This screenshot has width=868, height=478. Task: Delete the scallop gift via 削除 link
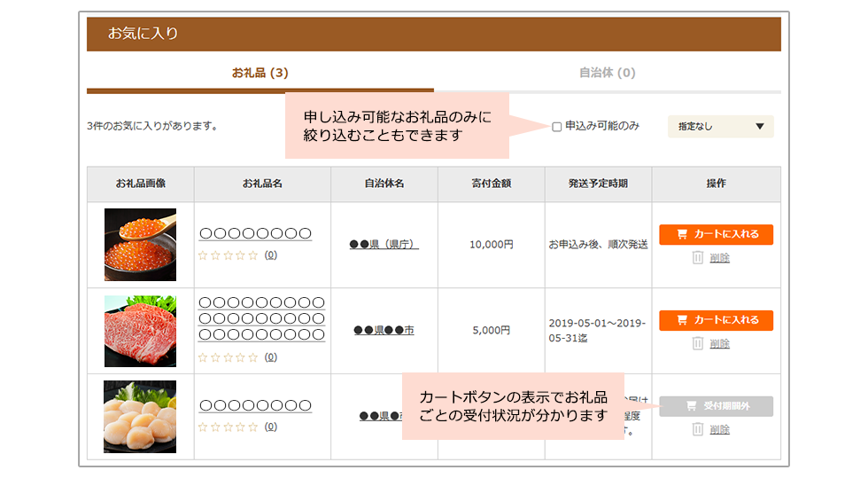pyautogui.click(x=720, y=430)
